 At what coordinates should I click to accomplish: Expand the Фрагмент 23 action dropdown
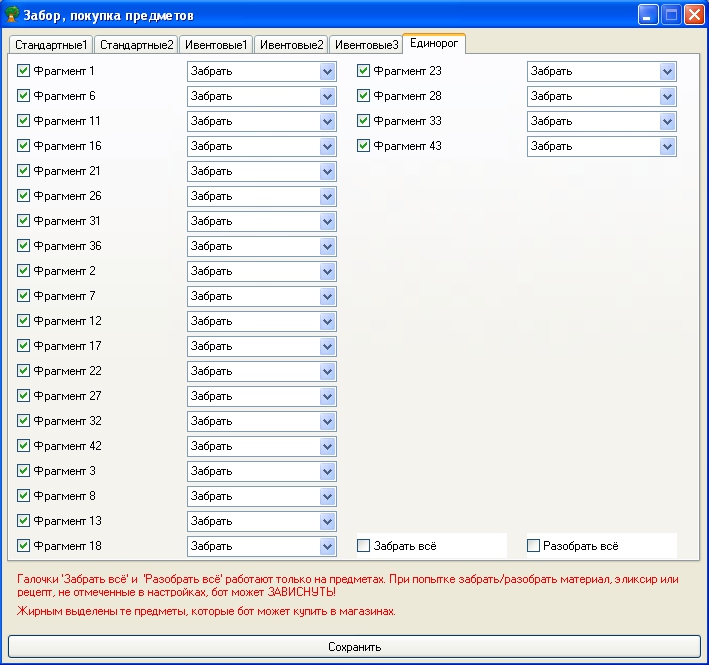(667, 71)
